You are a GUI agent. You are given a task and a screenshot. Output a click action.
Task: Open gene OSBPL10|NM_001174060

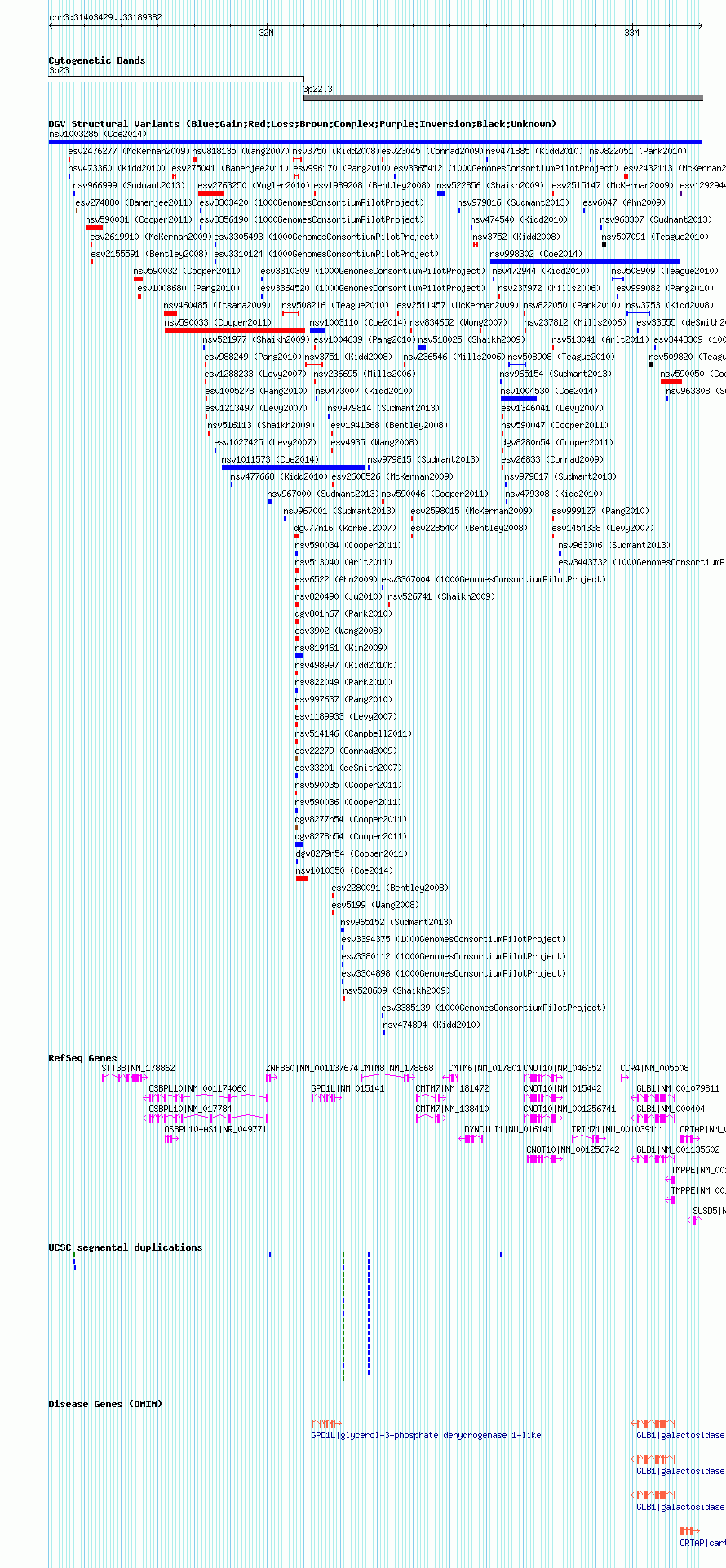(197, 1088)
